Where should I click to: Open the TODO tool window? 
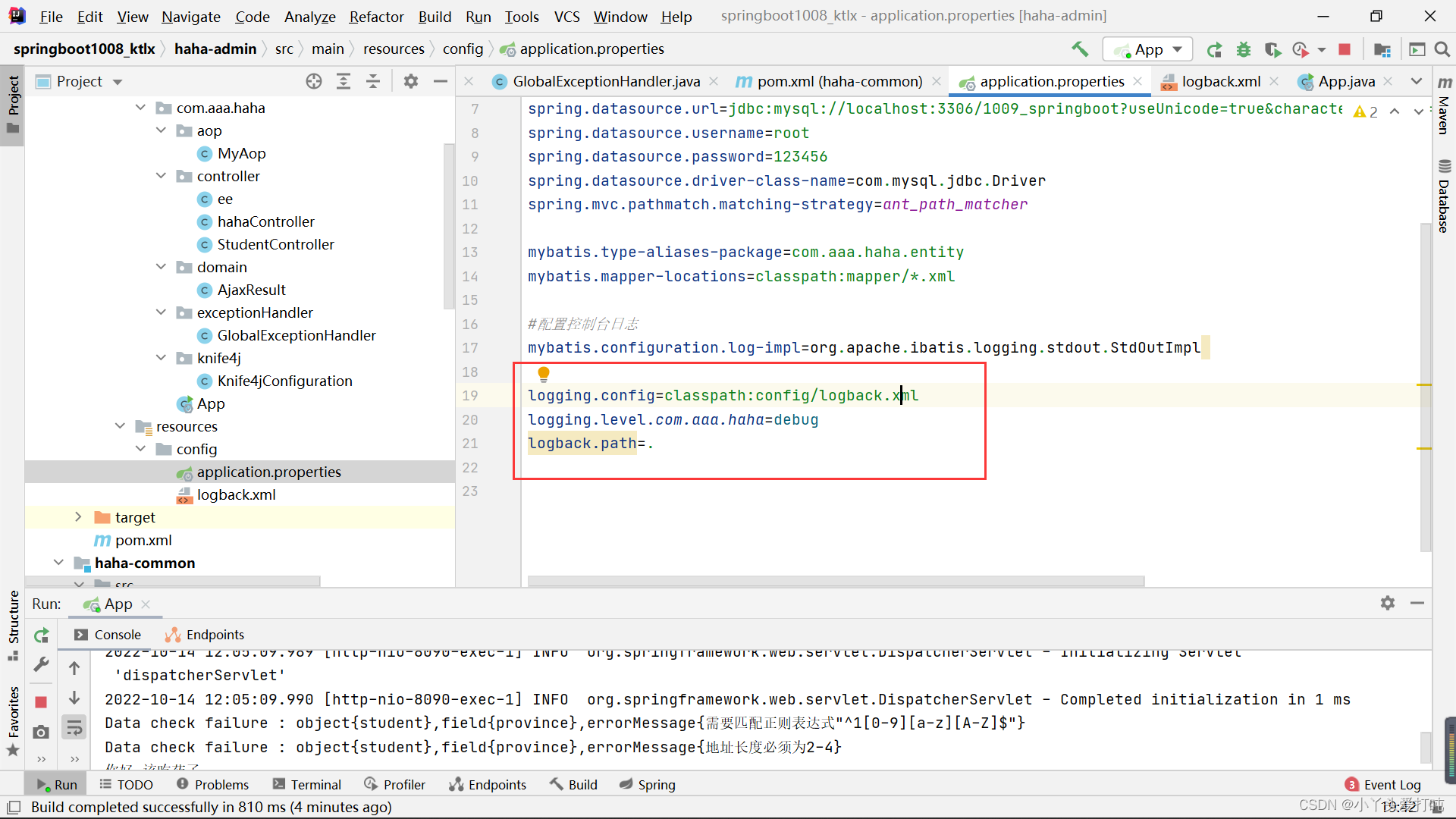[x=127, y=785]
